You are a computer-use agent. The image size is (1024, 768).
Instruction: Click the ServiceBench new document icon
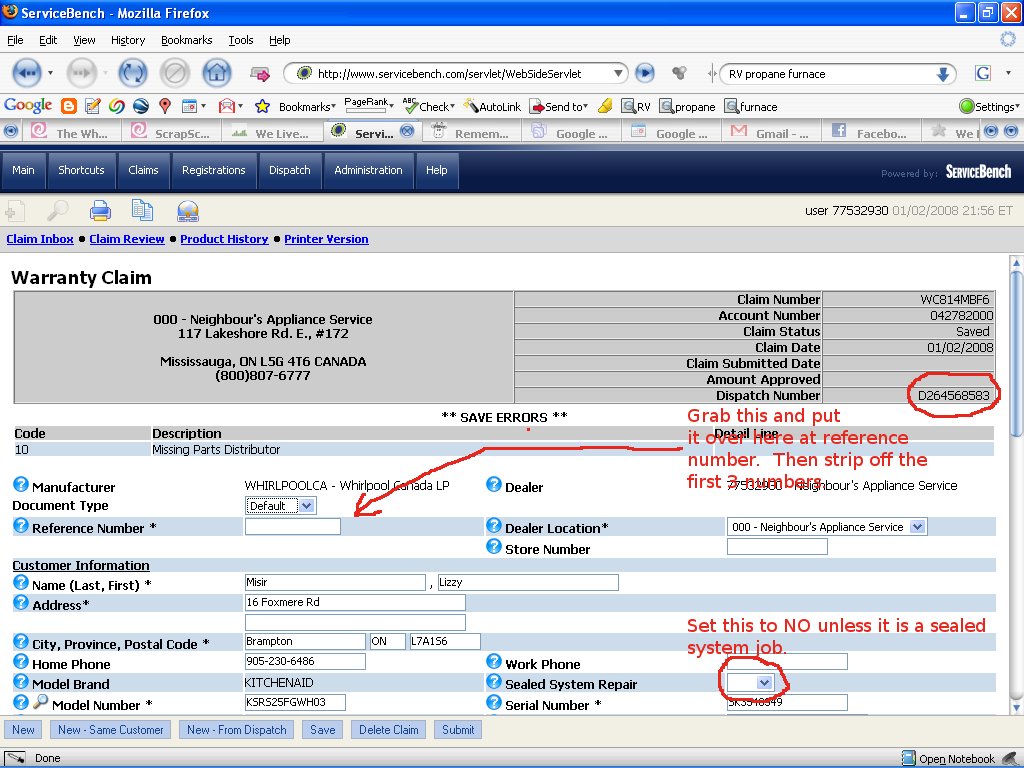(x=15, y=210)
